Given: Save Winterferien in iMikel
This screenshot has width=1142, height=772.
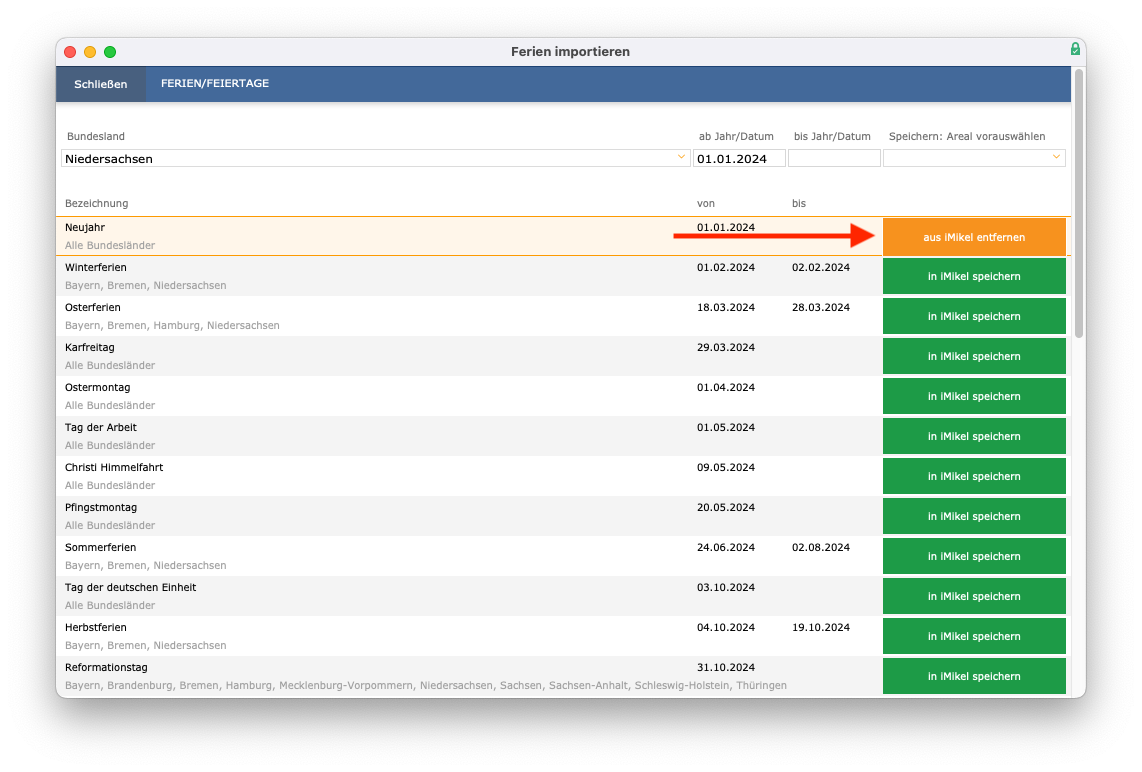Looking at the screenshot, I should (974, 276).
